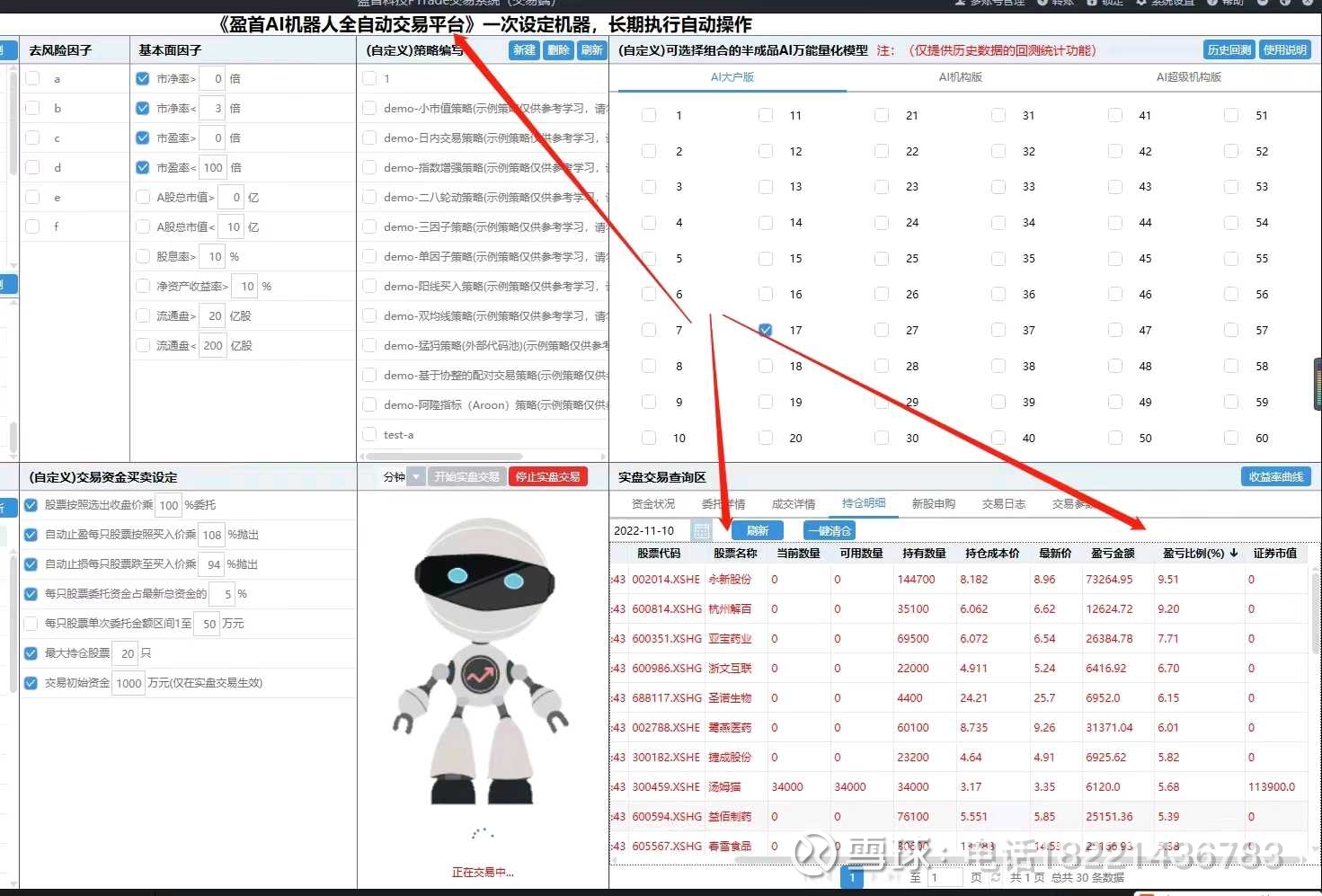Viewport: 1322px width, 896px height.
Task: Open the 分钟 interval dropdown
Action: click(x=416, y=476)
